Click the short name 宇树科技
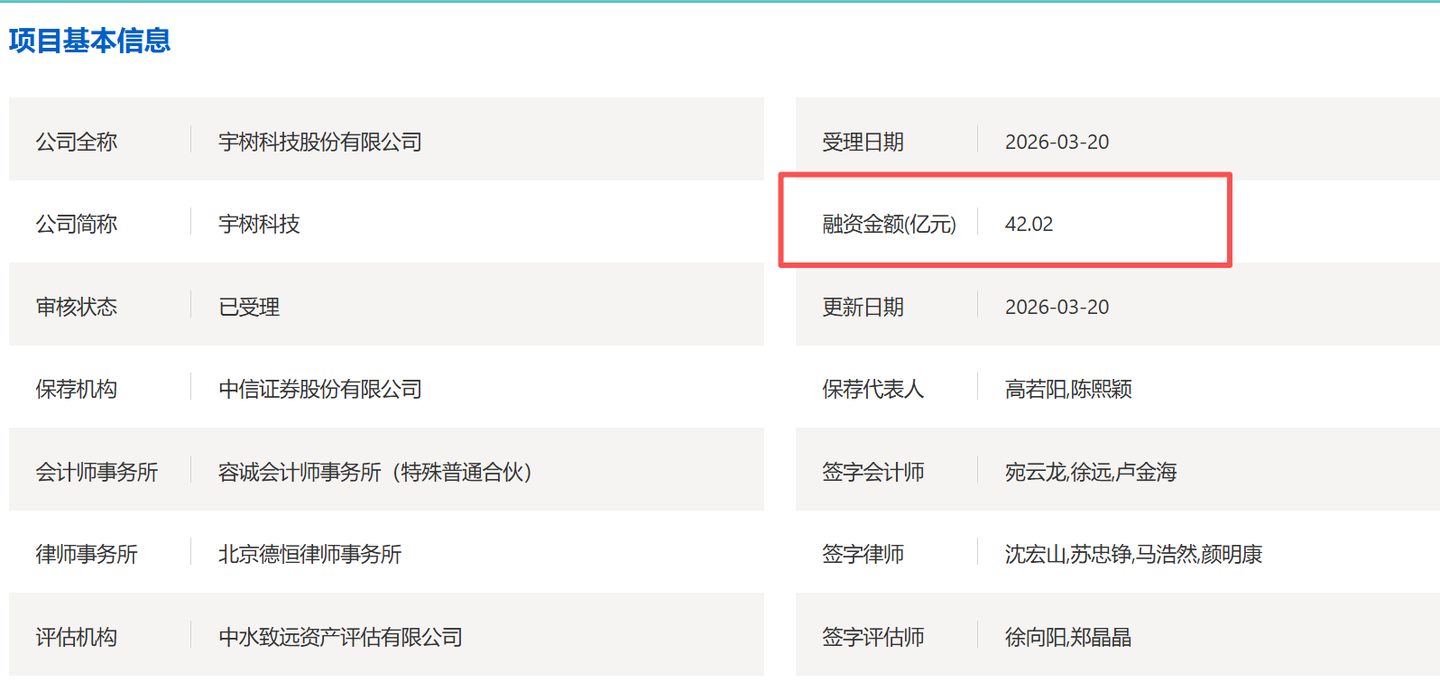The image size is (1440, 682). (x=259, y=224)
